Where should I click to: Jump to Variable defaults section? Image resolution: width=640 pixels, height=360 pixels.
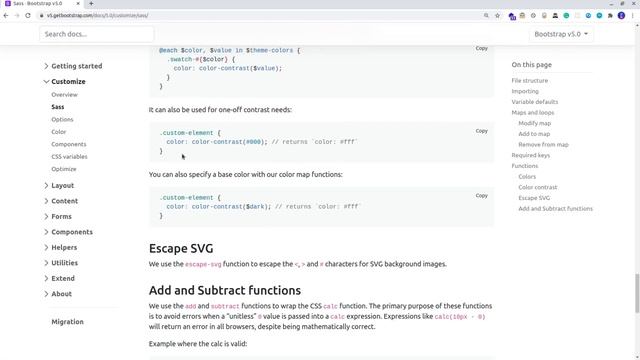pos(535,102)
